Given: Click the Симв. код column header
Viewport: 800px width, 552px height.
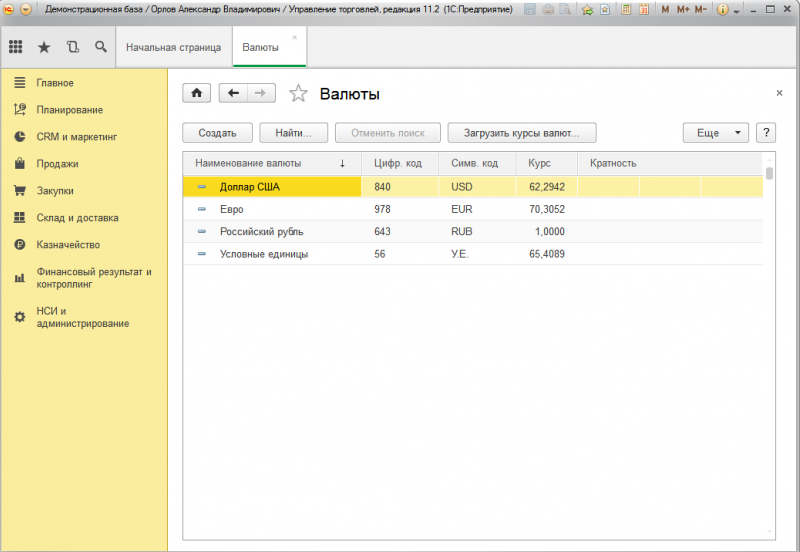Looking at the screenshot, I should 477,163.
